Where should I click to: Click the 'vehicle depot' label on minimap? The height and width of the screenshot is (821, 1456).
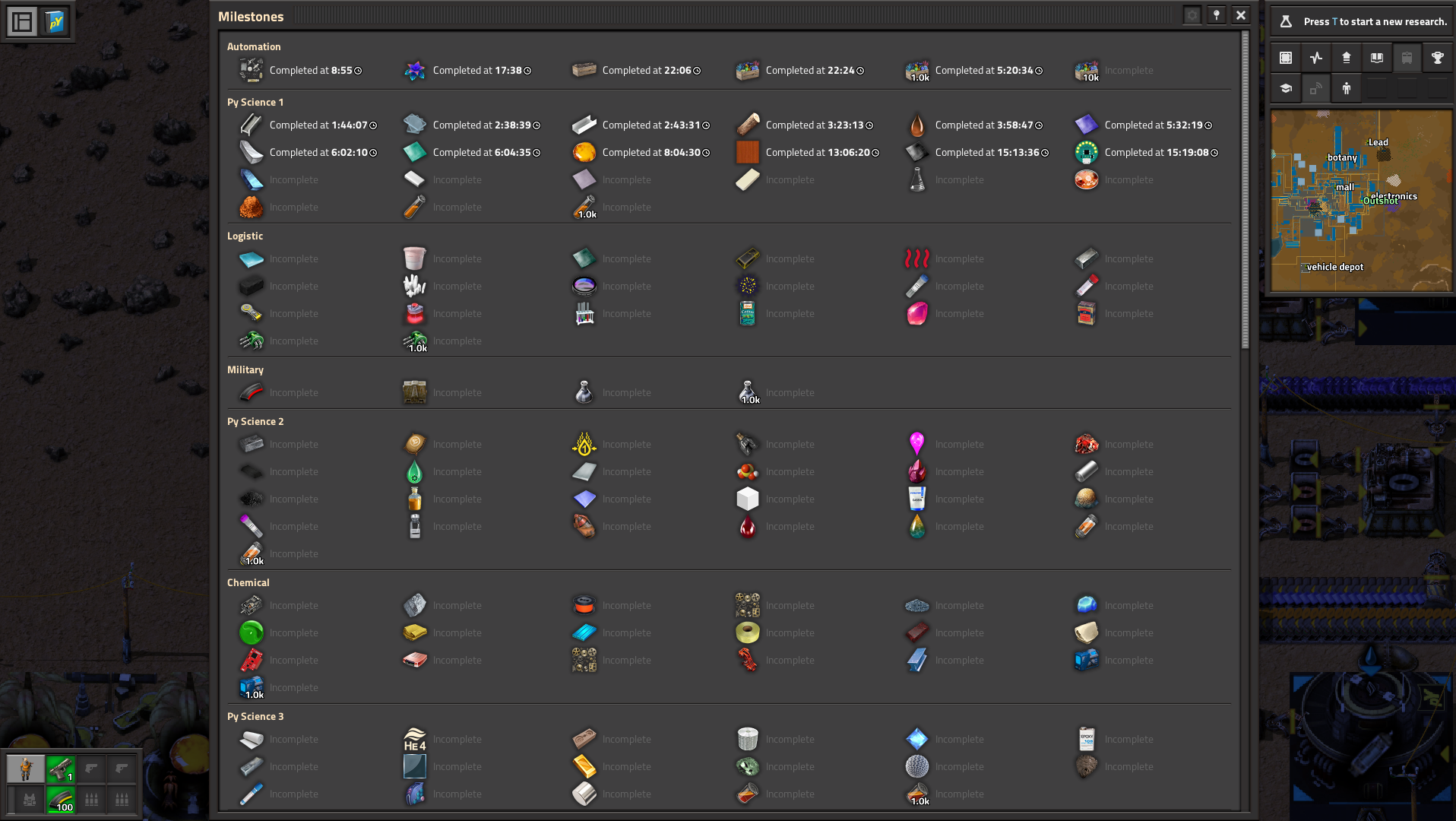click(1335, 267)
